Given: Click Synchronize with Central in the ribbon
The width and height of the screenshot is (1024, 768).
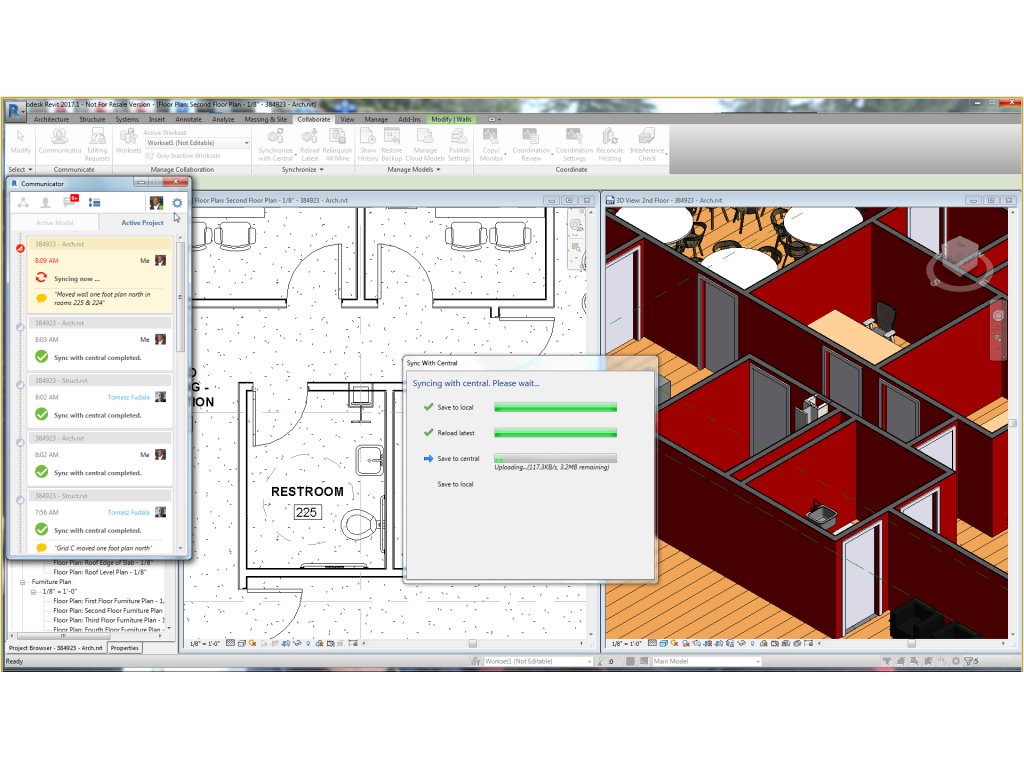Looking at the screenshot, I should pos(276,144).
